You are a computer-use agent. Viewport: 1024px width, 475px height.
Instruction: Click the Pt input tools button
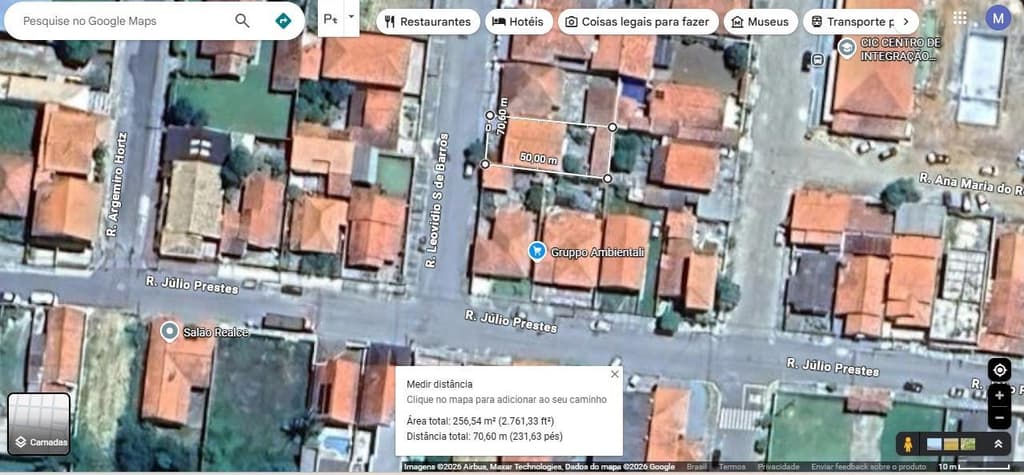pos(331,18)
